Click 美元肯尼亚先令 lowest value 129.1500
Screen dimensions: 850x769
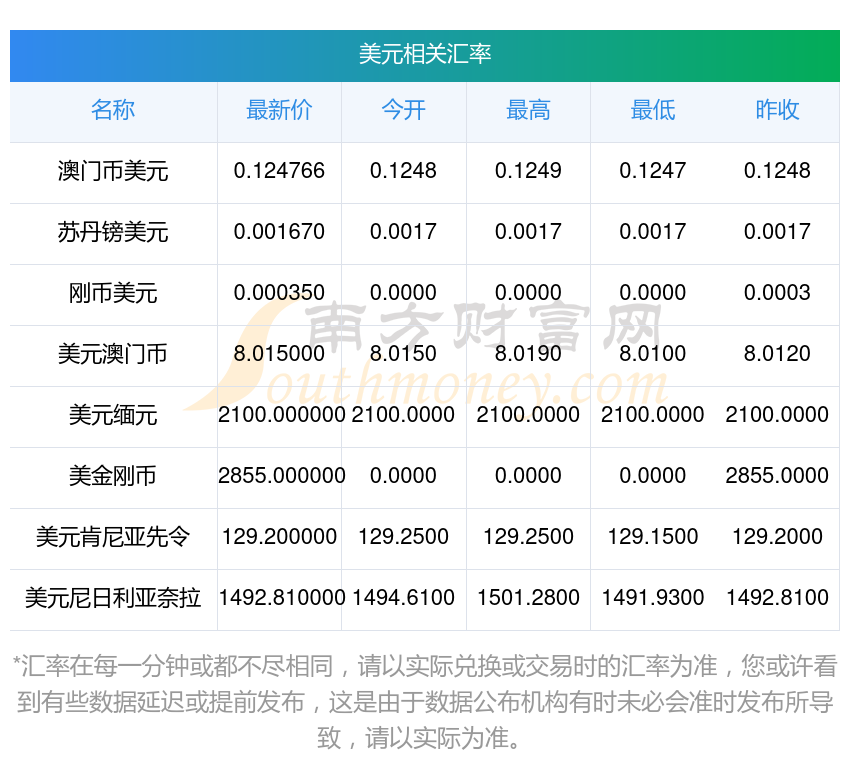point(653,537)
